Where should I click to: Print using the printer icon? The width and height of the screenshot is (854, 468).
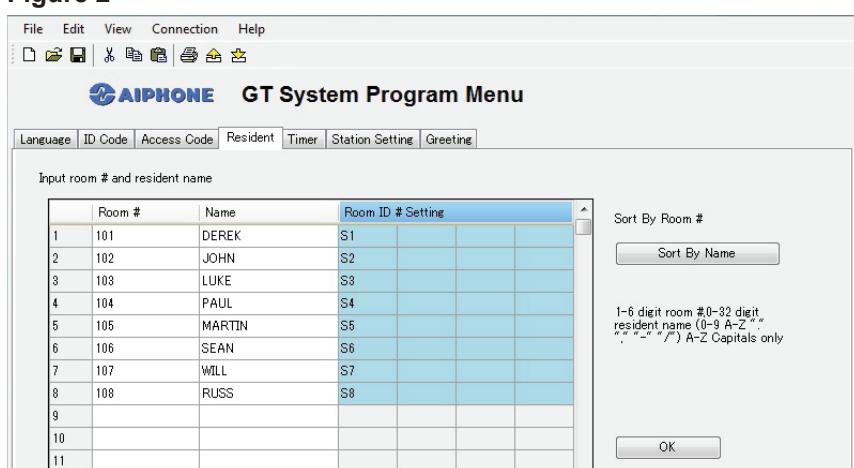pos(188,55)
